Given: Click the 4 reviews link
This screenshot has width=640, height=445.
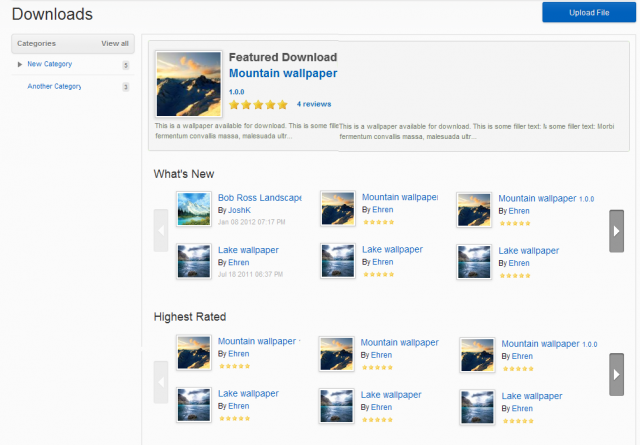Looking at the screenshot, I should 313,104.
